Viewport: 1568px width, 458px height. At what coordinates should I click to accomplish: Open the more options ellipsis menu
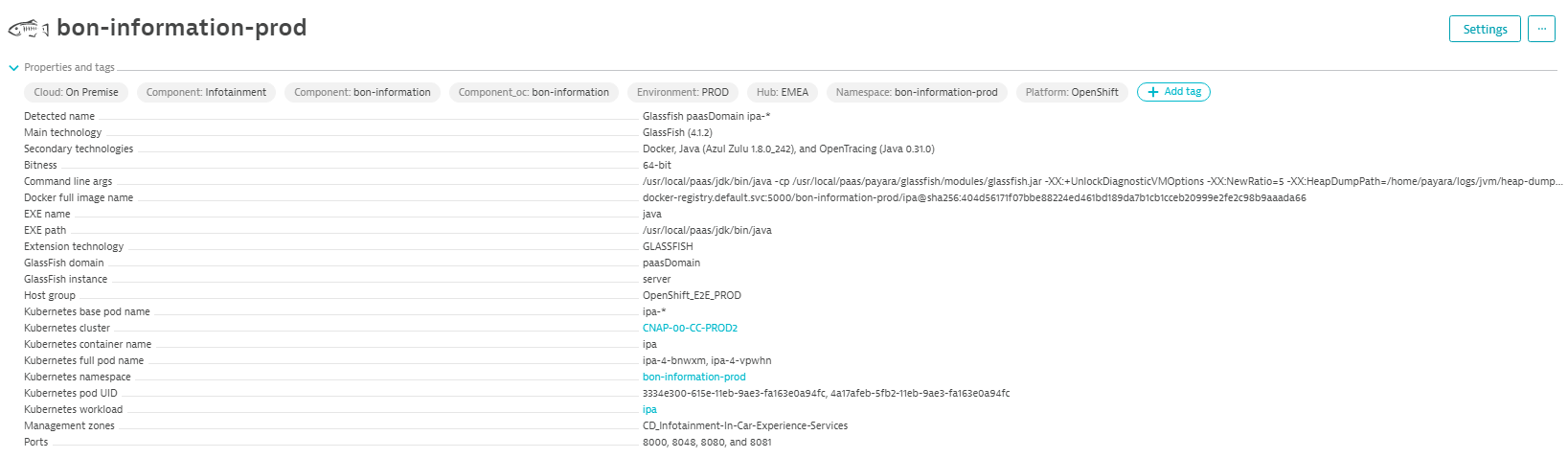[x=1540, y=29]
